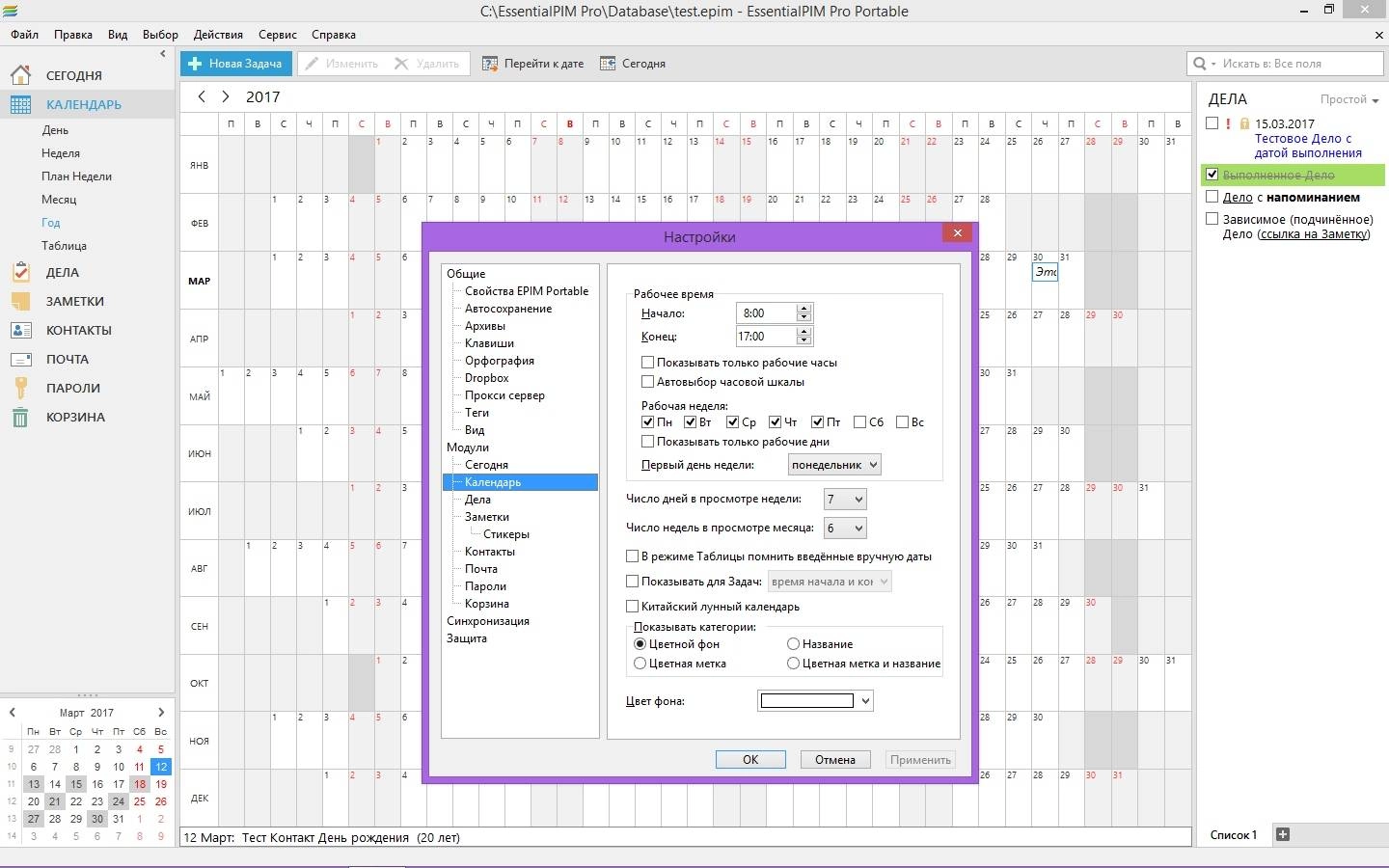1389x868 pixels.
Task: Open the Правка menu
Action: click(x=73, y=35)
